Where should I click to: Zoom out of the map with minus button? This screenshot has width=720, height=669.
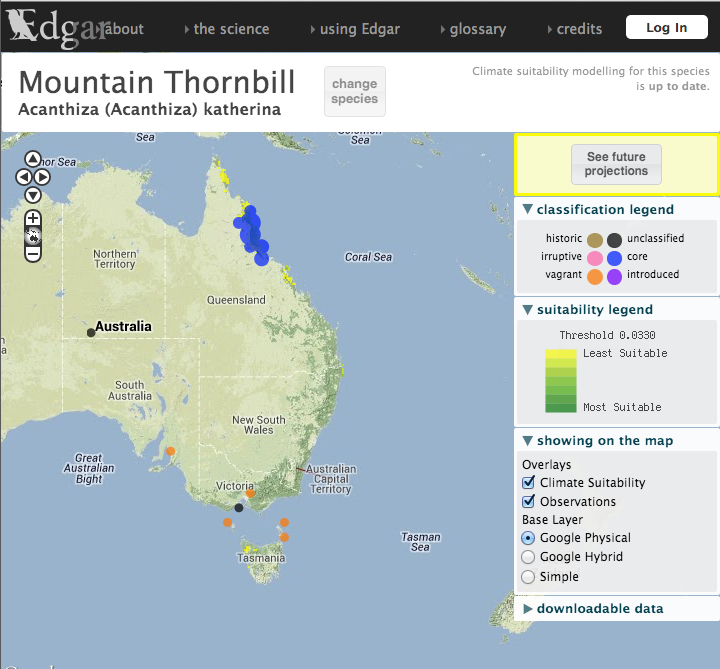(x=33, y=254)
